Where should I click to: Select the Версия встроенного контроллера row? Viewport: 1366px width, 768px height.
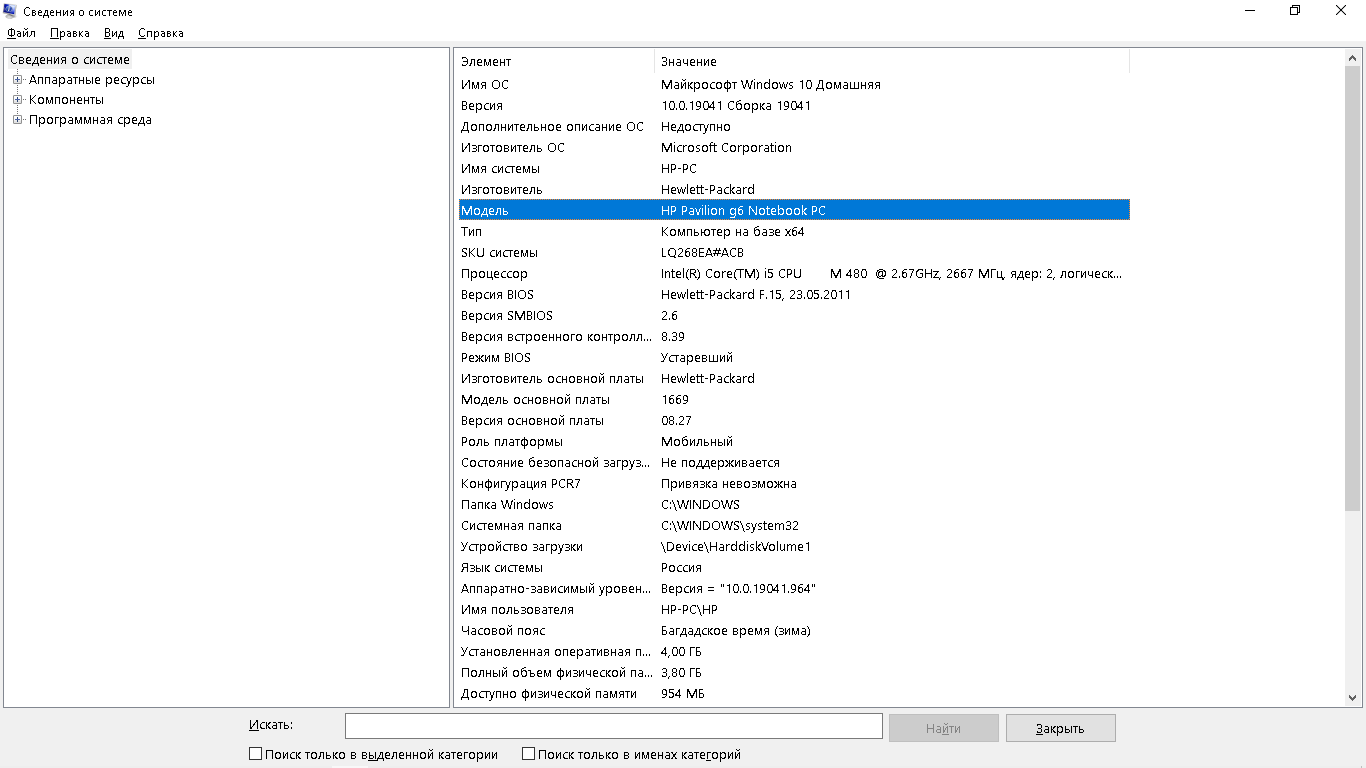(x=794, y=337)
